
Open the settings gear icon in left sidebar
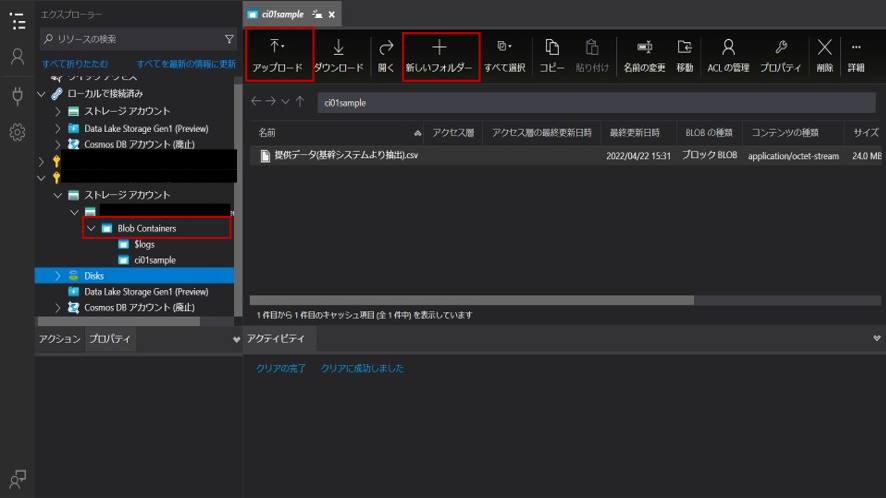(x=17, y=132)
